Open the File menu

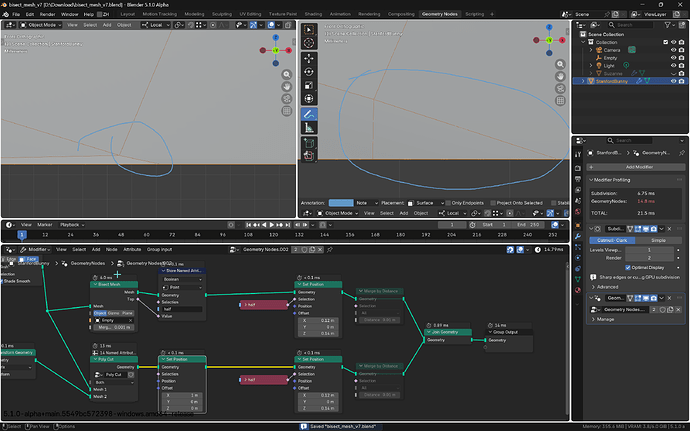click(16, 14)
